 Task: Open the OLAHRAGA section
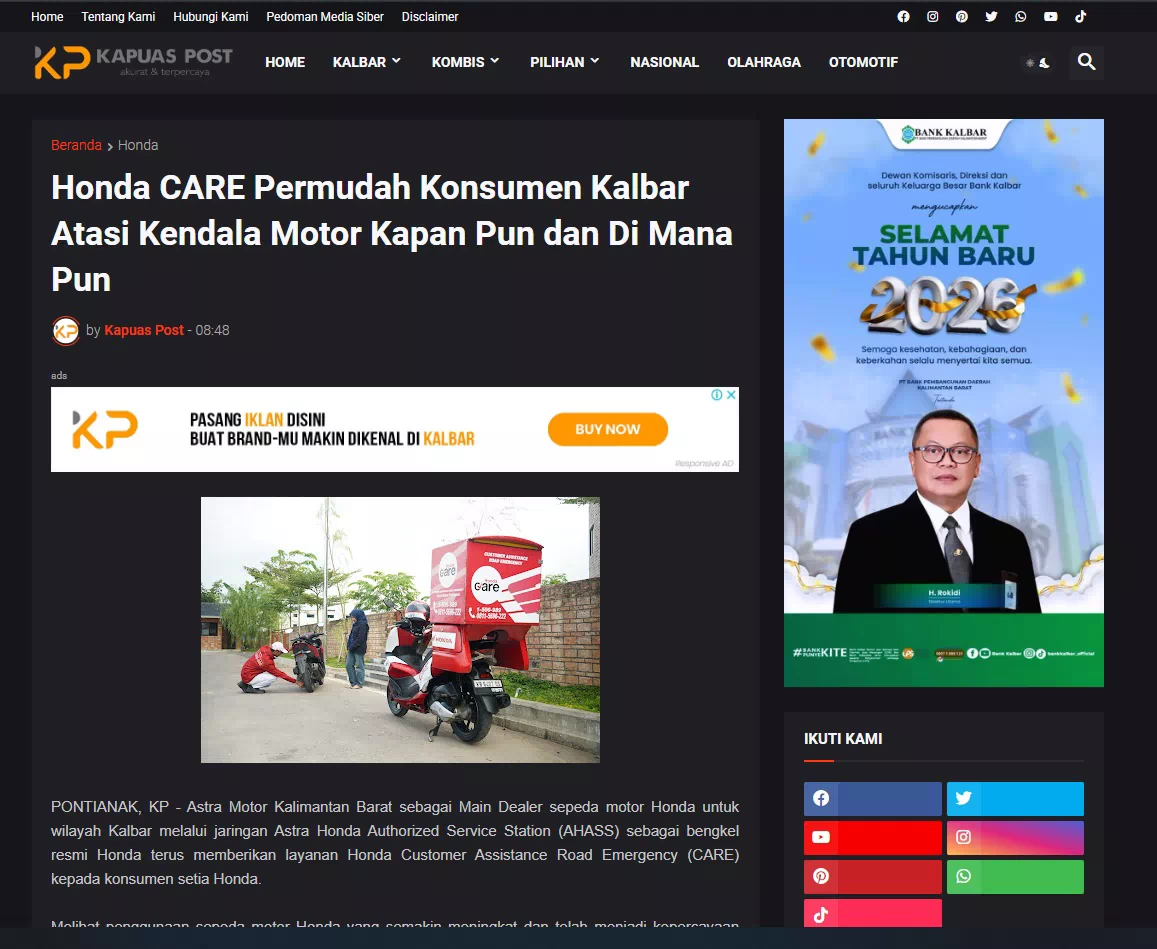[x=764, y=62]
